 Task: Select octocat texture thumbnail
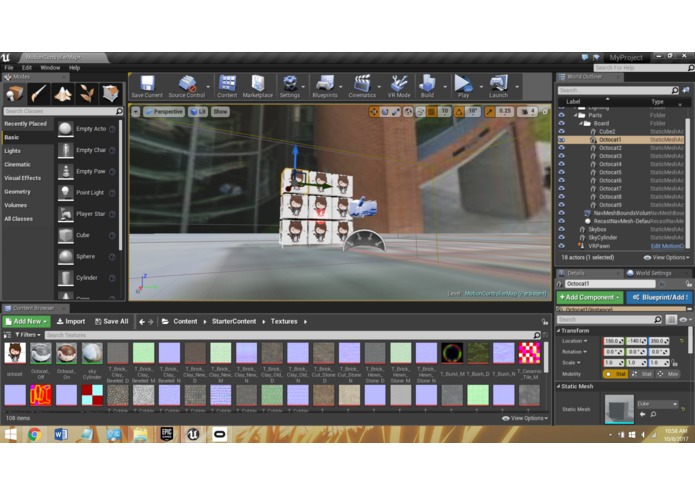pos(15,353)
